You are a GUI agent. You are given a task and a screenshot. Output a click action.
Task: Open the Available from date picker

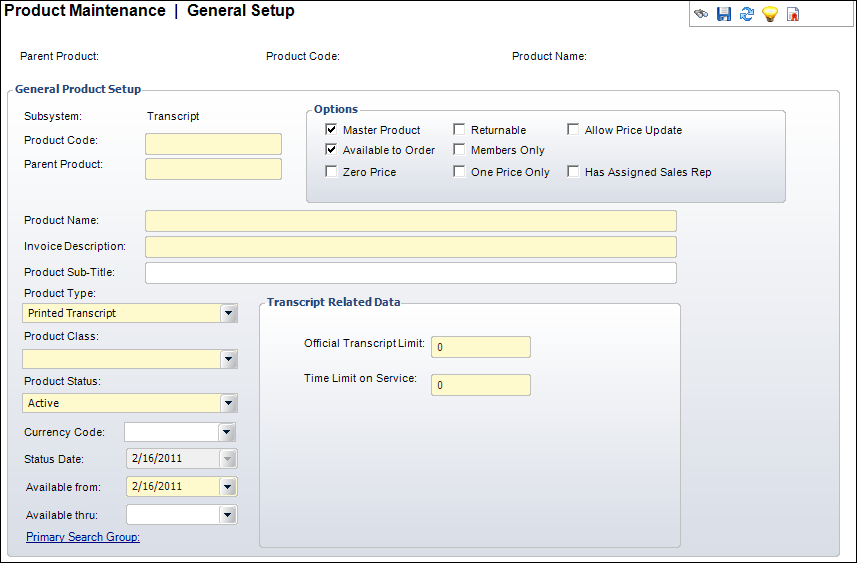228,487
